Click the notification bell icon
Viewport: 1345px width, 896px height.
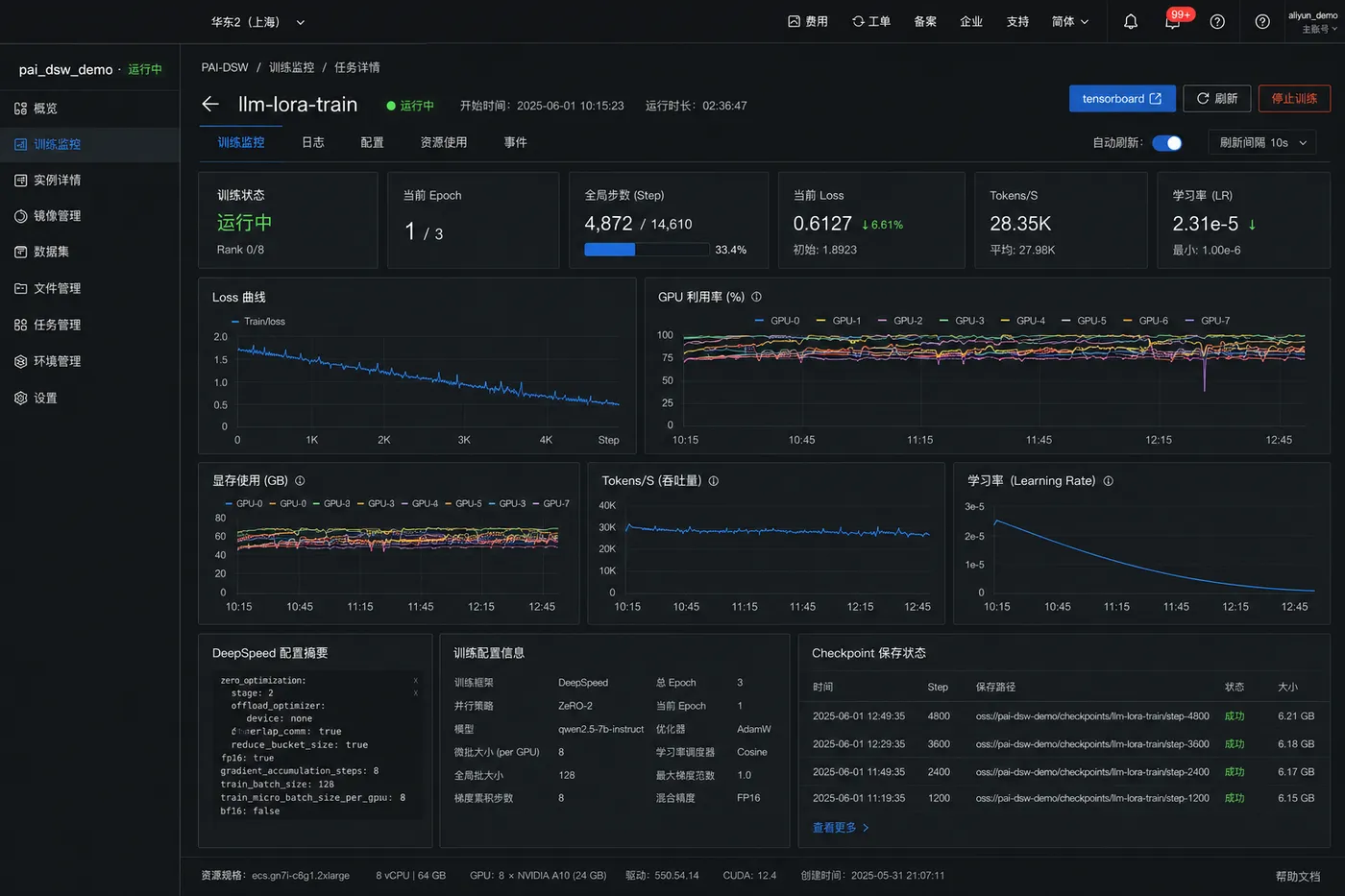(1131, 21)
